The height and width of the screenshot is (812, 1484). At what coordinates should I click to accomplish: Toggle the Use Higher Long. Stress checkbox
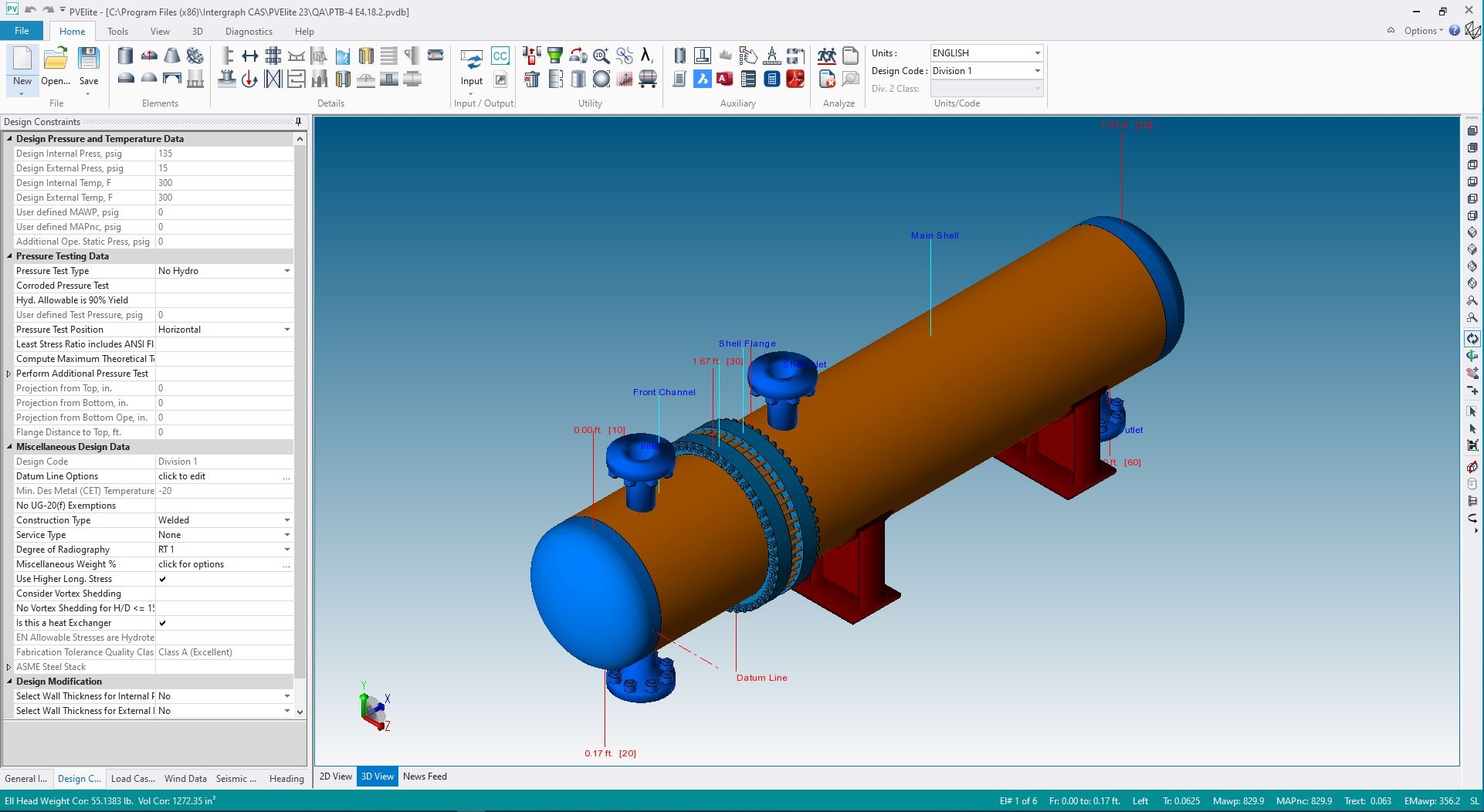pyautogui.click(x=162, y=579)
